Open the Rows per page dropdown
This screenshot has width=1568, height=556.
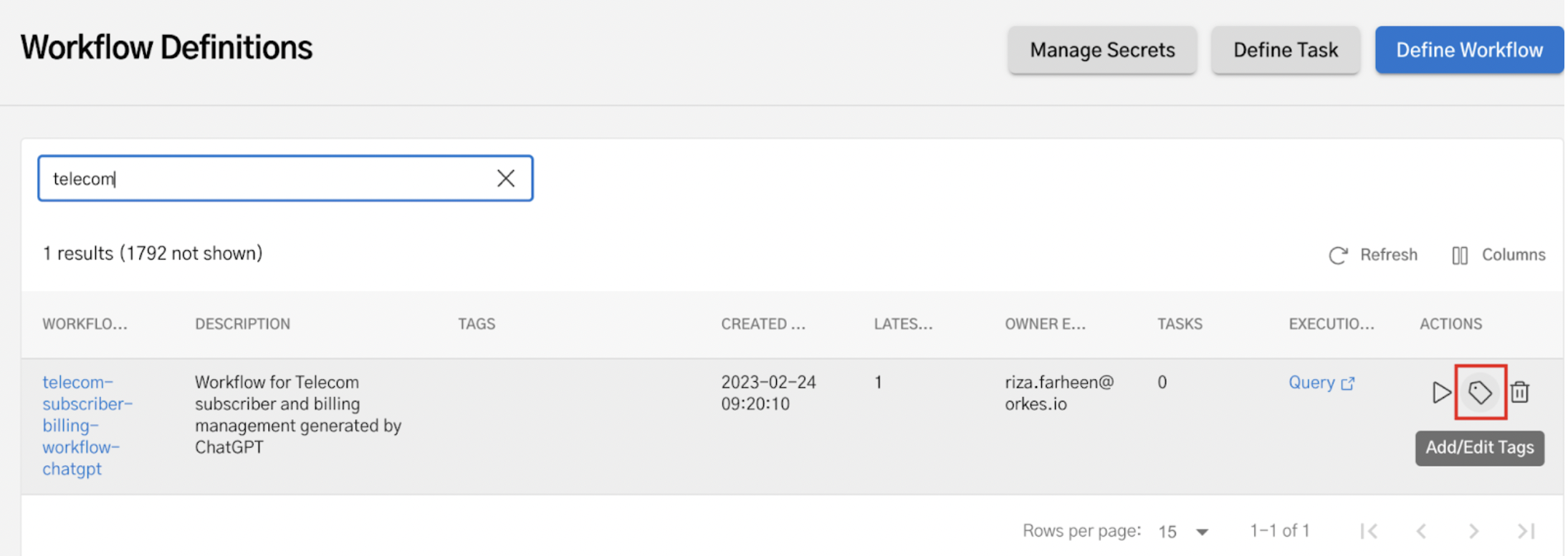[1182, 531]
